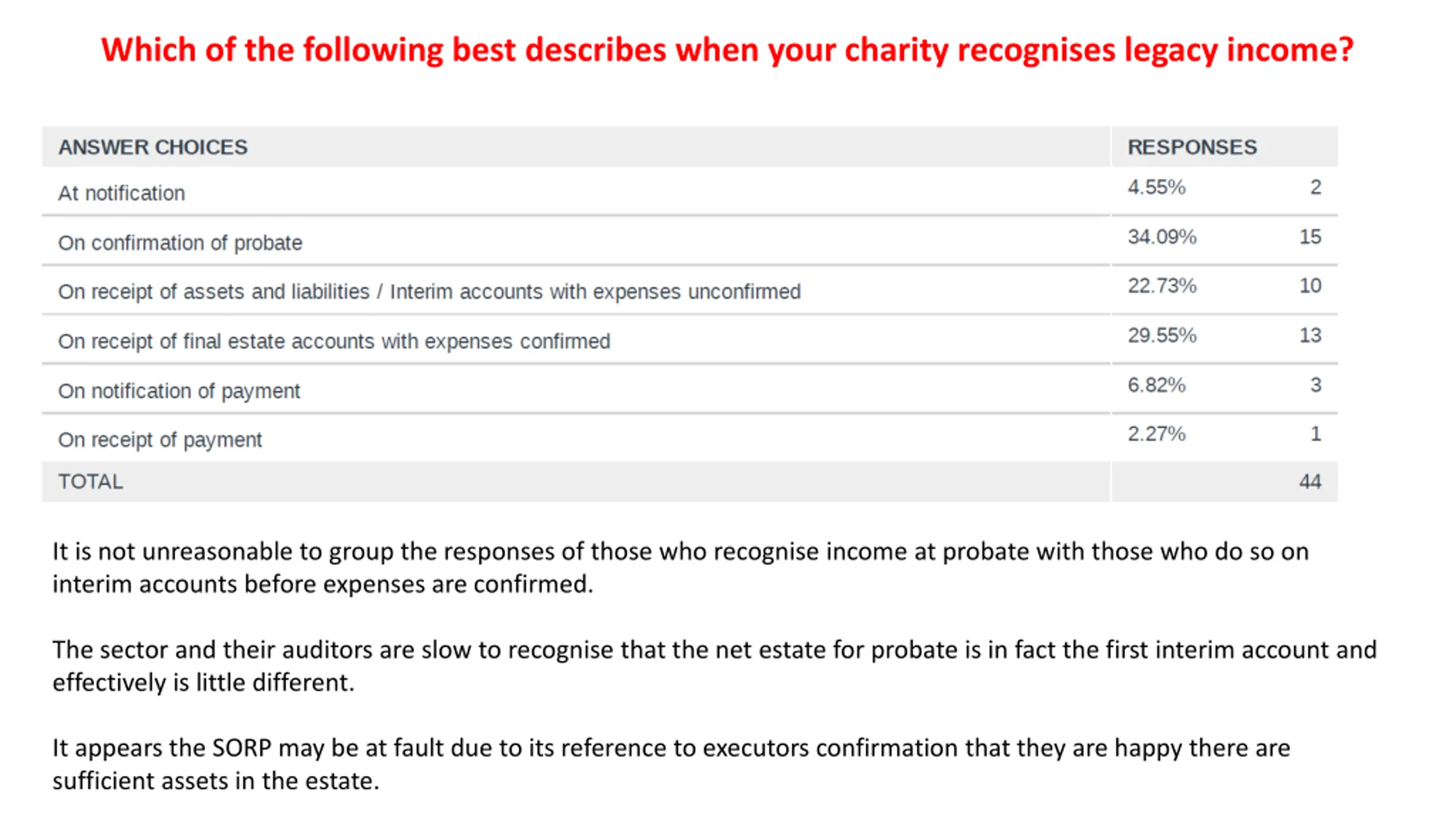The image size is (1456, 819).
Task: Click paragraph about grouping probate responses
Action: click(681, 568)
